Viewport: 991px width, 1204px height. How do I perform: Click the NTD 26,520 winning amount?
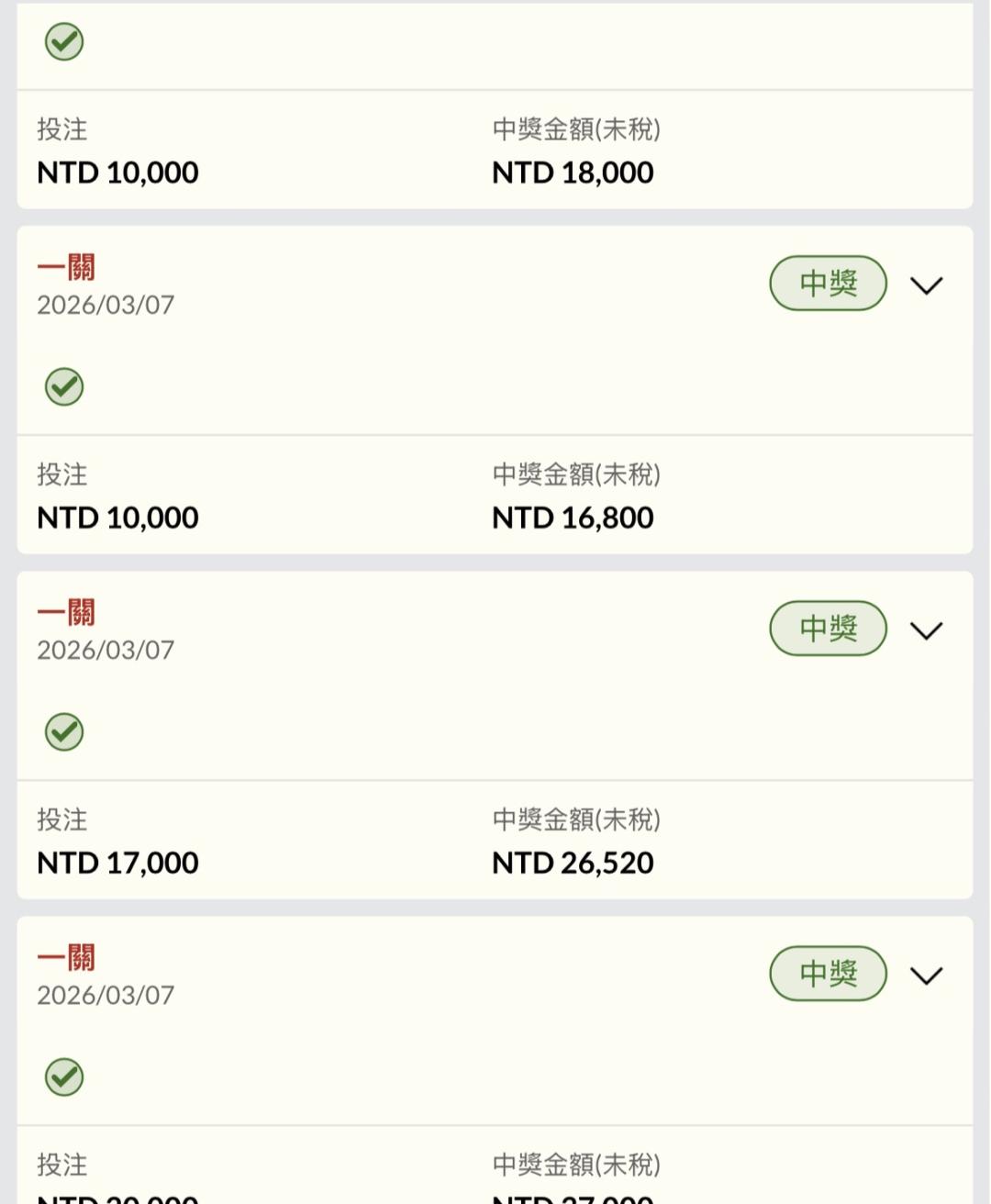(x=573, y=863)
